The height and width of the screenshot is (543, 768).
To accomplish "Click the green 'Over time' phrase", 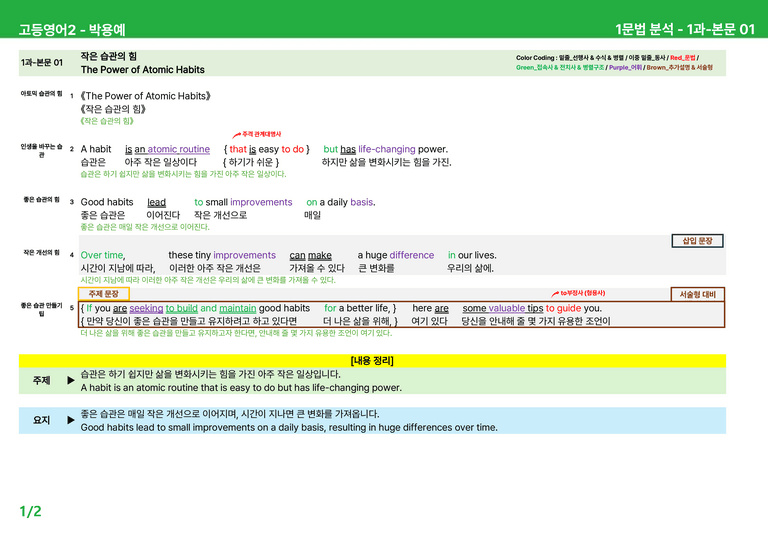I will point(102,255).
